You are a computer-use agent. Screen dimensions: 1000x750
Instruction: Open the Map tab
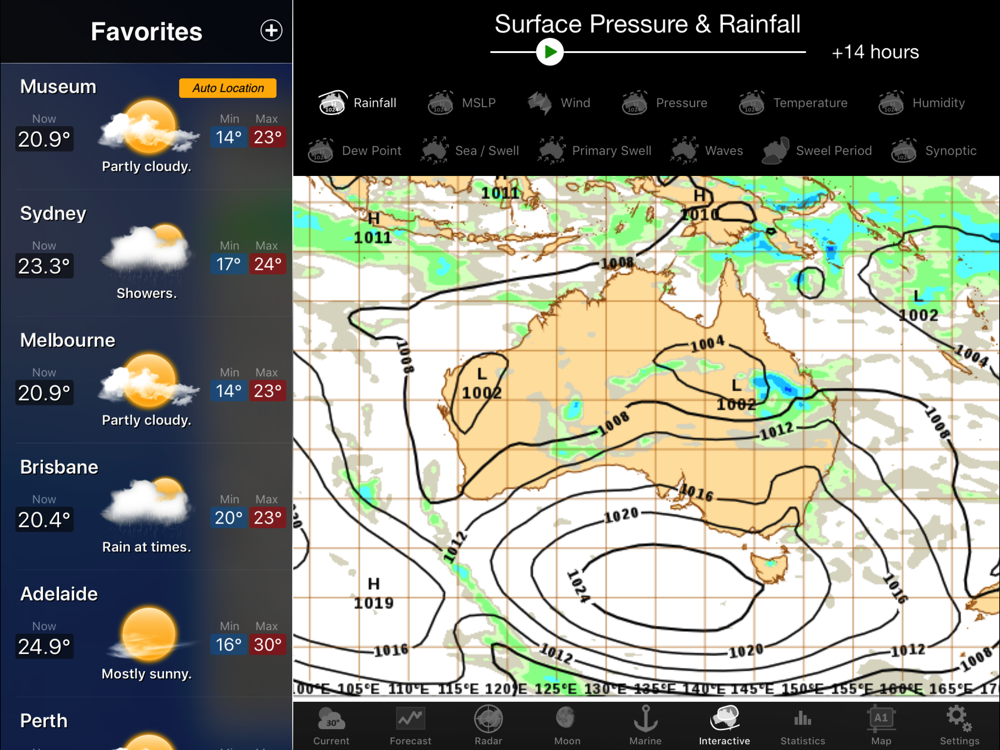tap(881, 726)
